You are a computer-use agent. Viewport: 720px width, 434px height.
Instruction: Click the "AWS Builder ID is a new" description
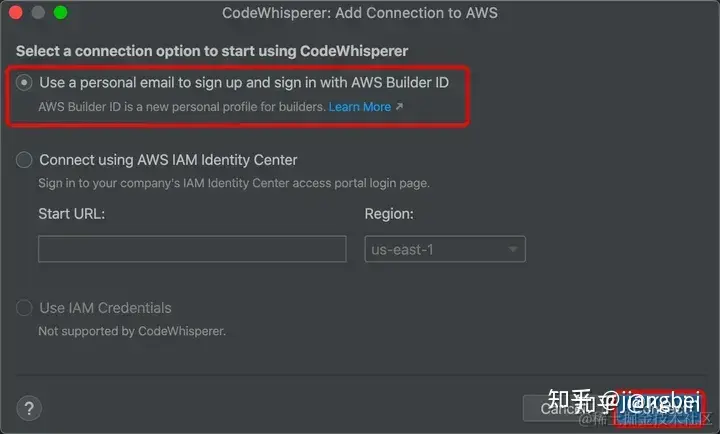pos(180,107)
